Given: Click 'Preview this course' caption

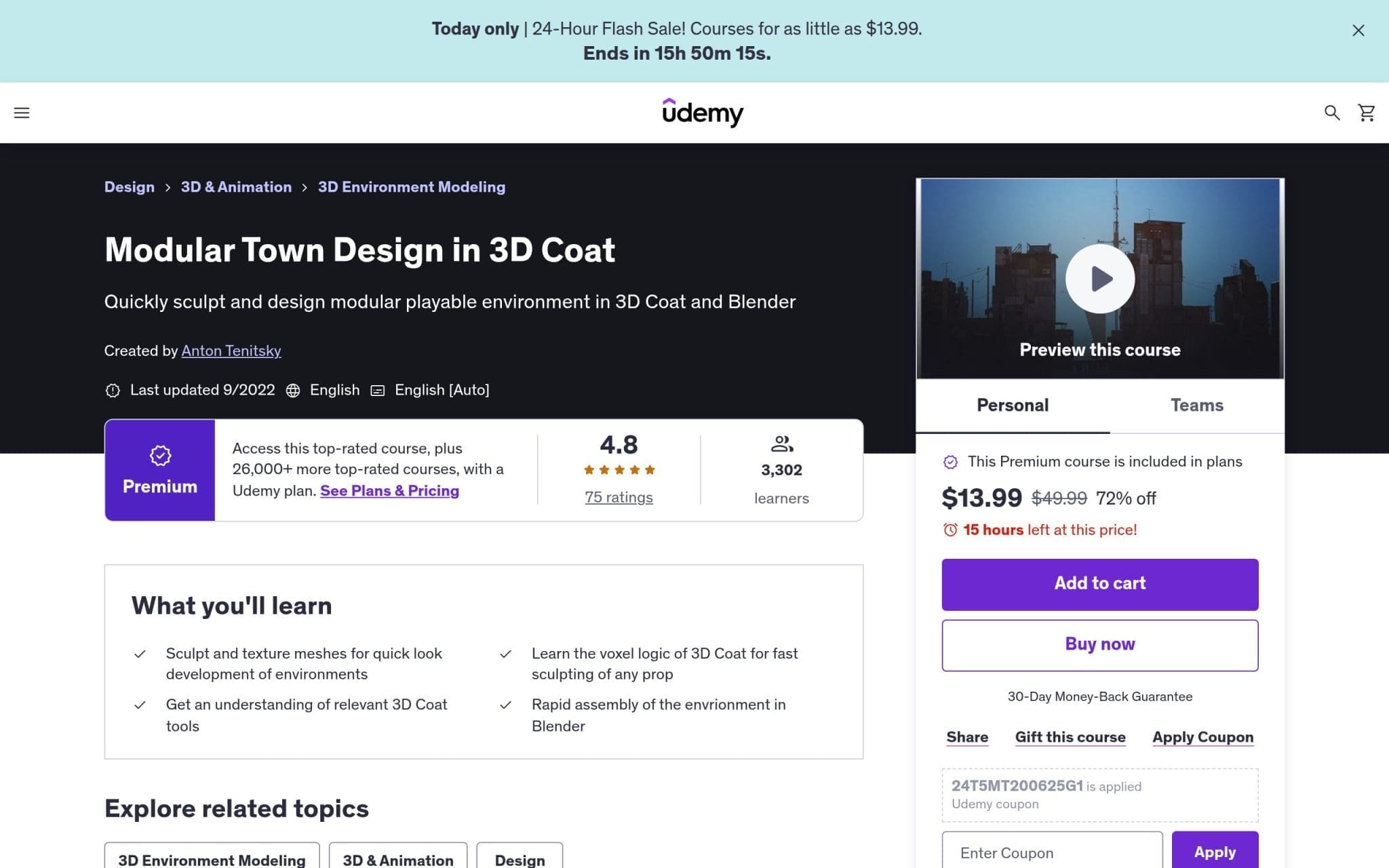Looking at the screenshot, I should [x=1100, y=350].
